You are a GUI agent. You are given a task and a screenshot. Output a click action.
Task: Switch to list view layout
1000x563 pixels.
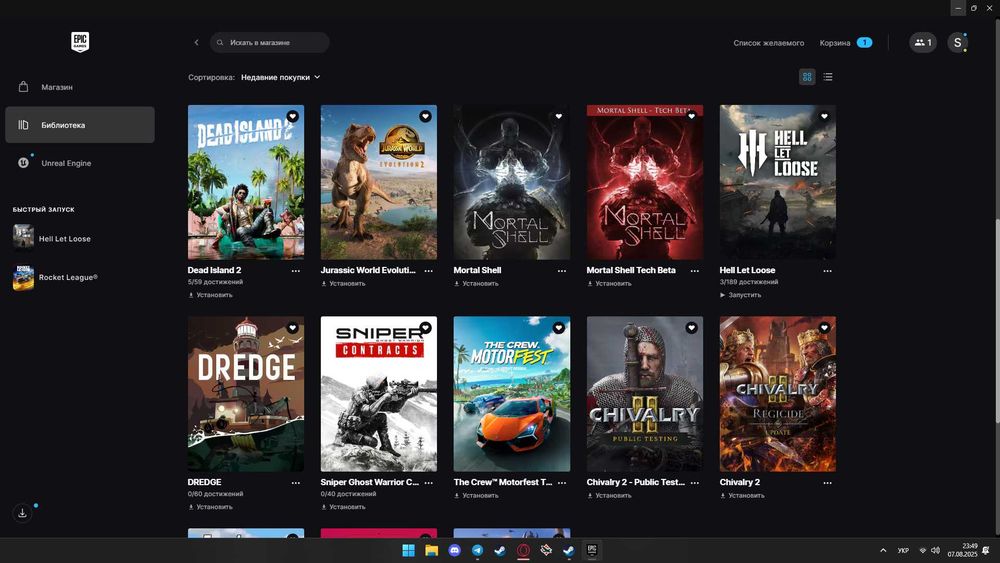(x=828, y=77)
